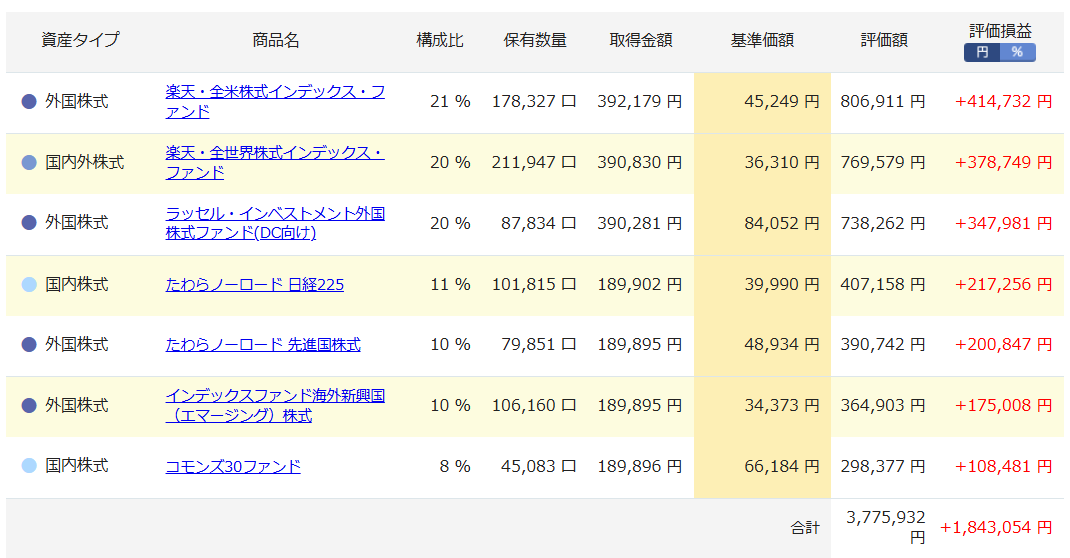Screen dimensions: 1070x558
Task: Click the 商品名 column header
Action: [x=276, y=40]
